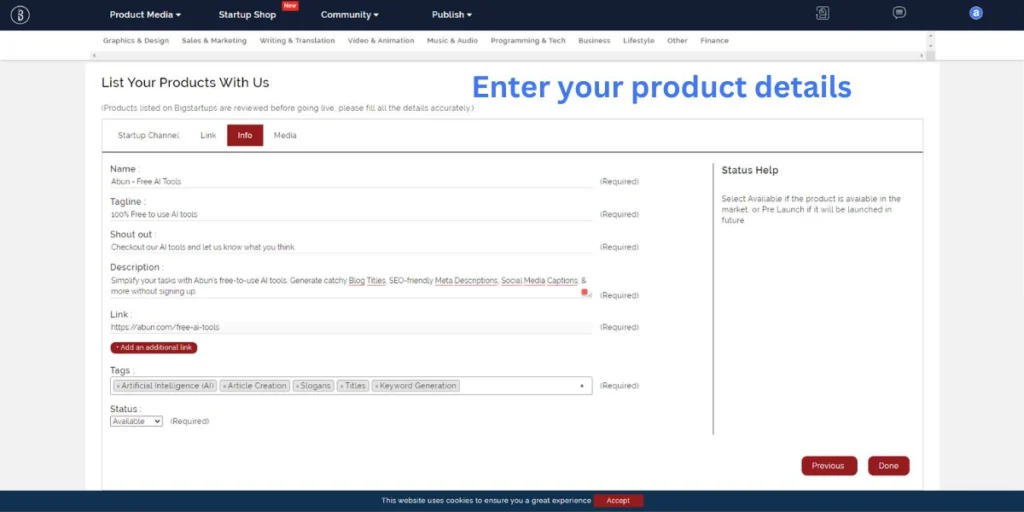Open the Business category

594,40
